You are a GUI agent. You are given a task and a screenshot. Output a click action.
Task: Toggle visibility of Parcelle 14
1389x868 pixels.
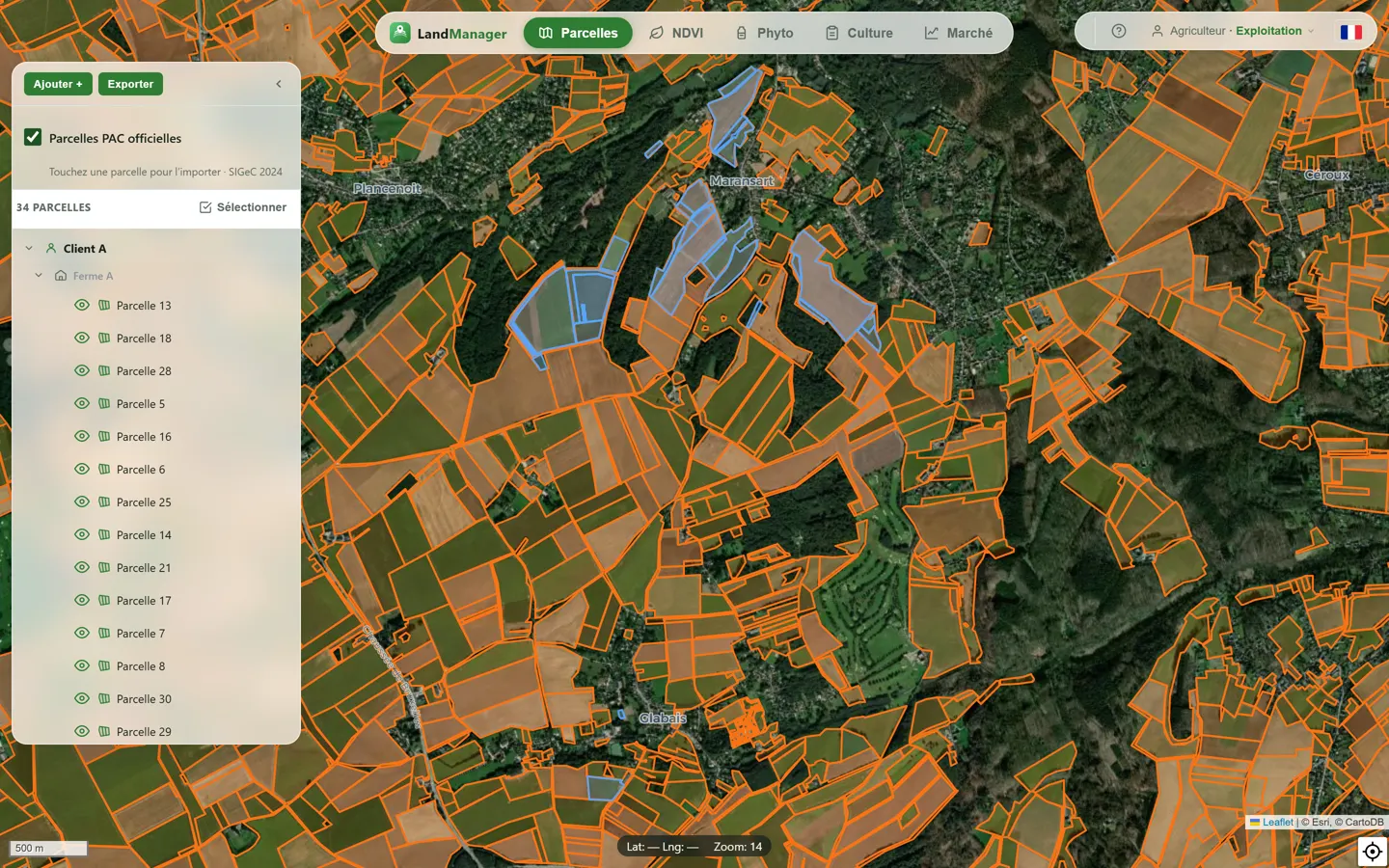coord(82,534)
